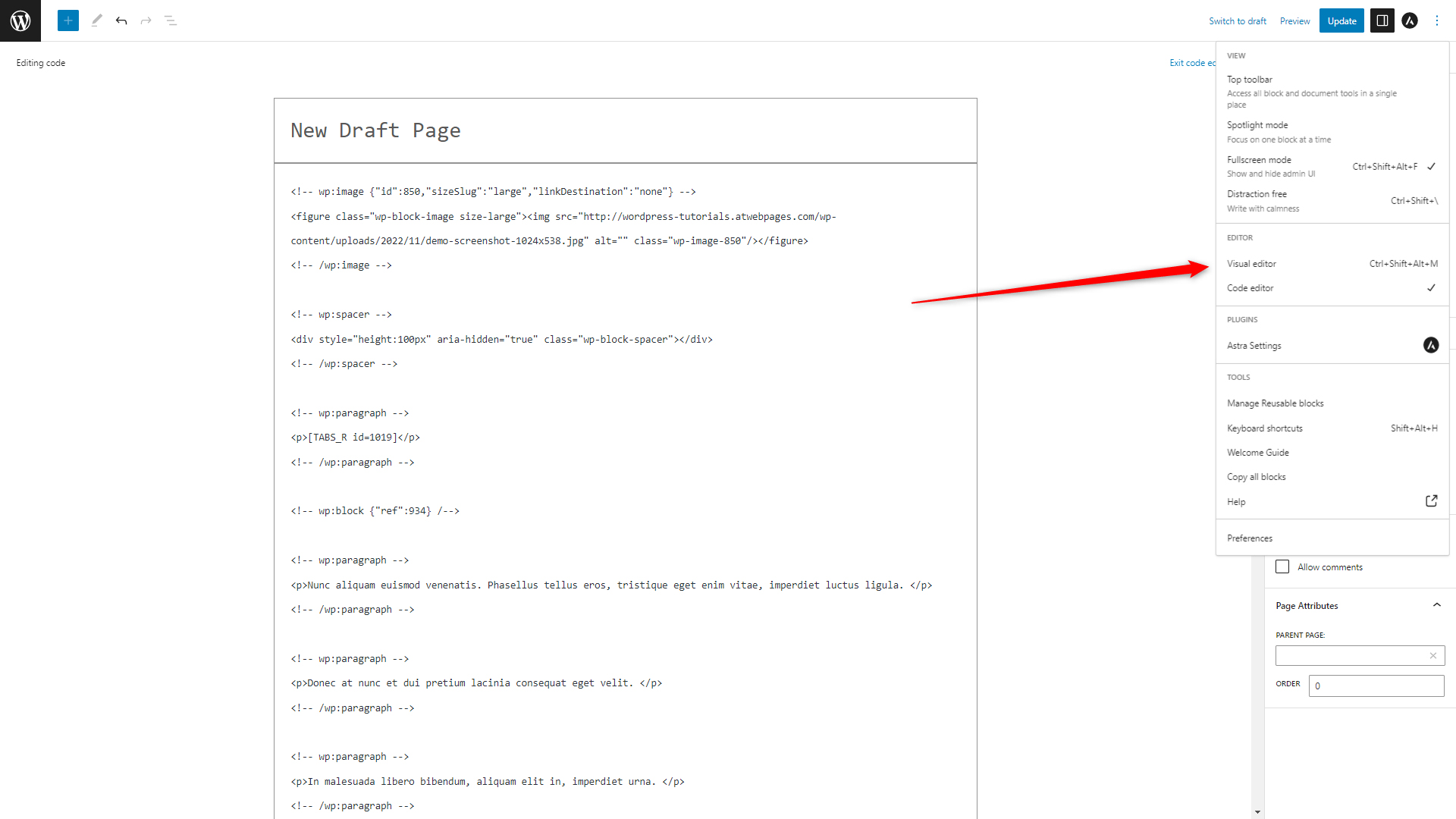The width and height of the screenshot is (1456, 819).
Task: Click the Undo icon
Action: click(121, 20)
